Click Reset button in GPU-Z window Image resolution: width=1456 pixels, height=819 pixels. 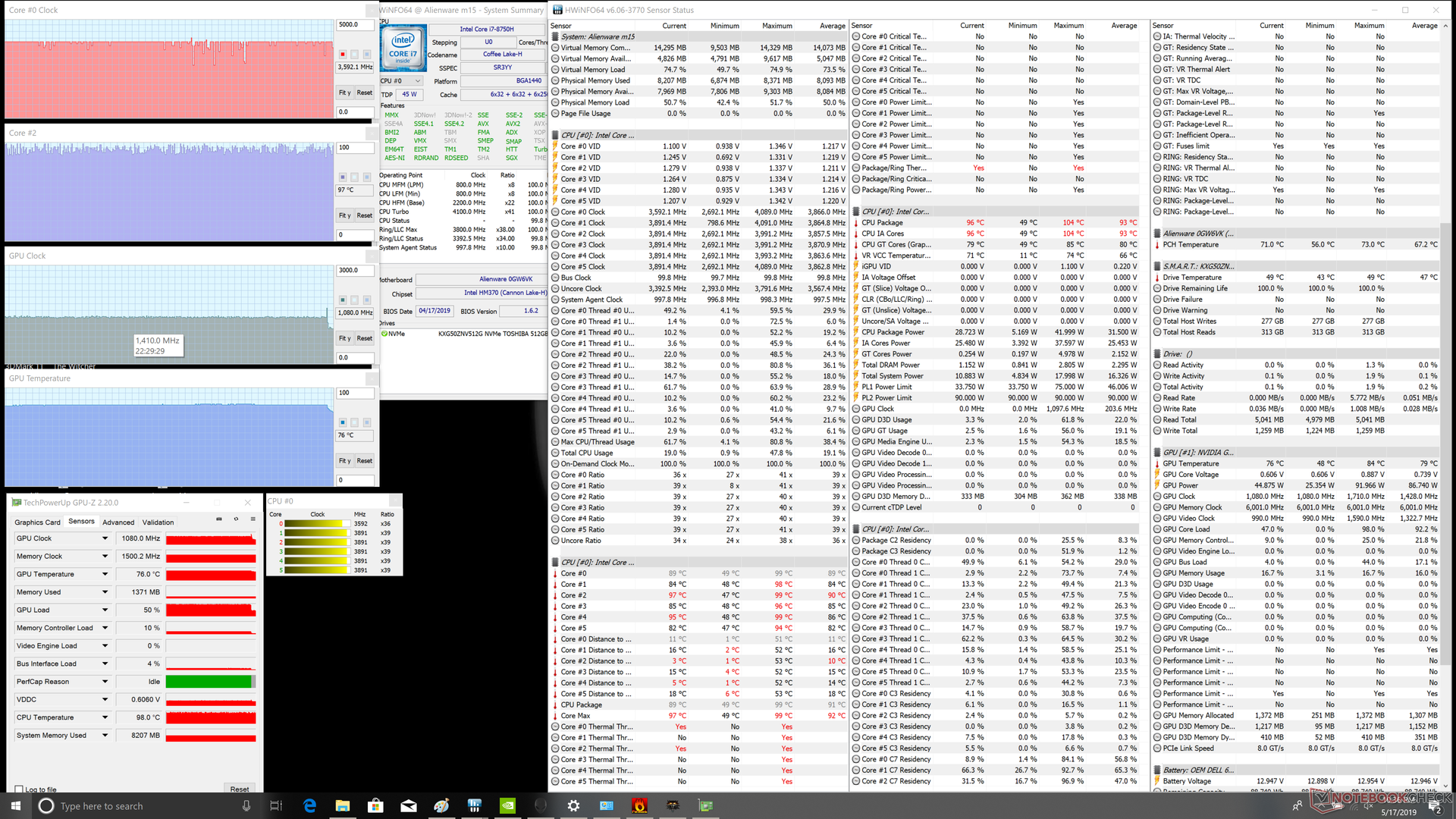[240, 789]
